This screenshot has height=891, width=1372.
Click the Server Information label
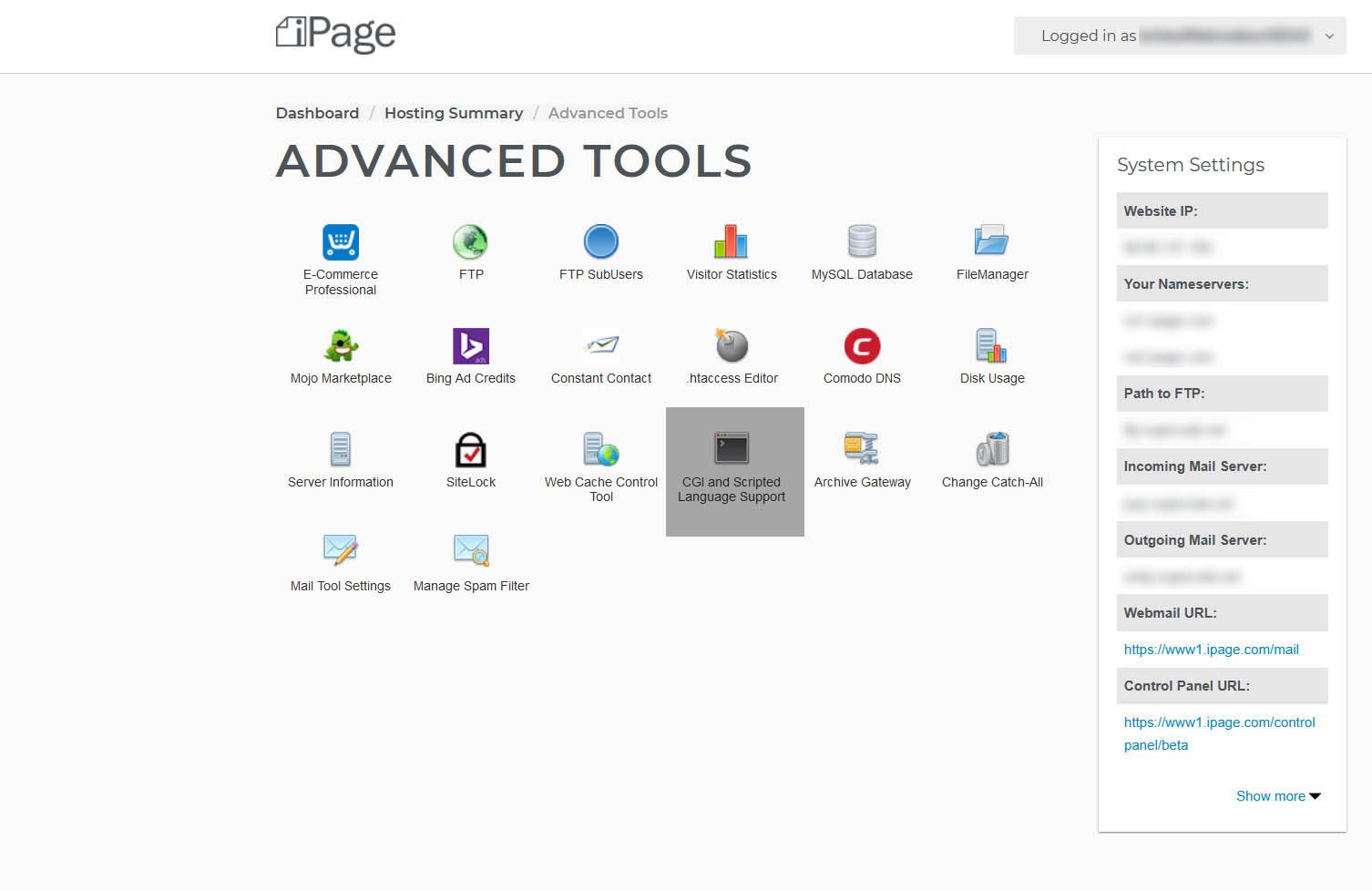coord(341,482)
